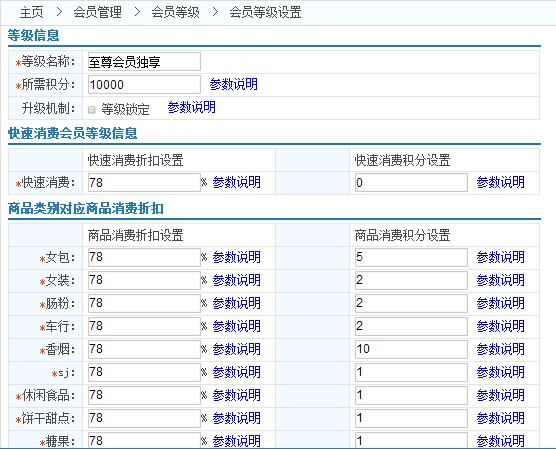The height and width of the screenshot is (449, 556).
Task: Open 参数说明 for 饼干甜点 points
Action: pyautogui.click(x=501, y=418)
